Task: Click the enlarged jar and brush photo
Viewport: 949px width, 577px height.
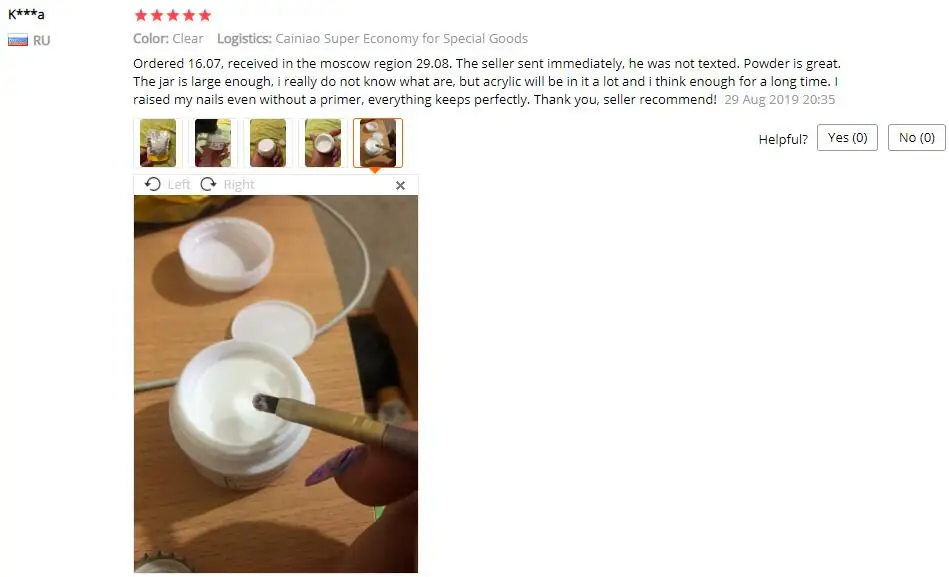Action: pyautogui.click(x=276, y=384)
